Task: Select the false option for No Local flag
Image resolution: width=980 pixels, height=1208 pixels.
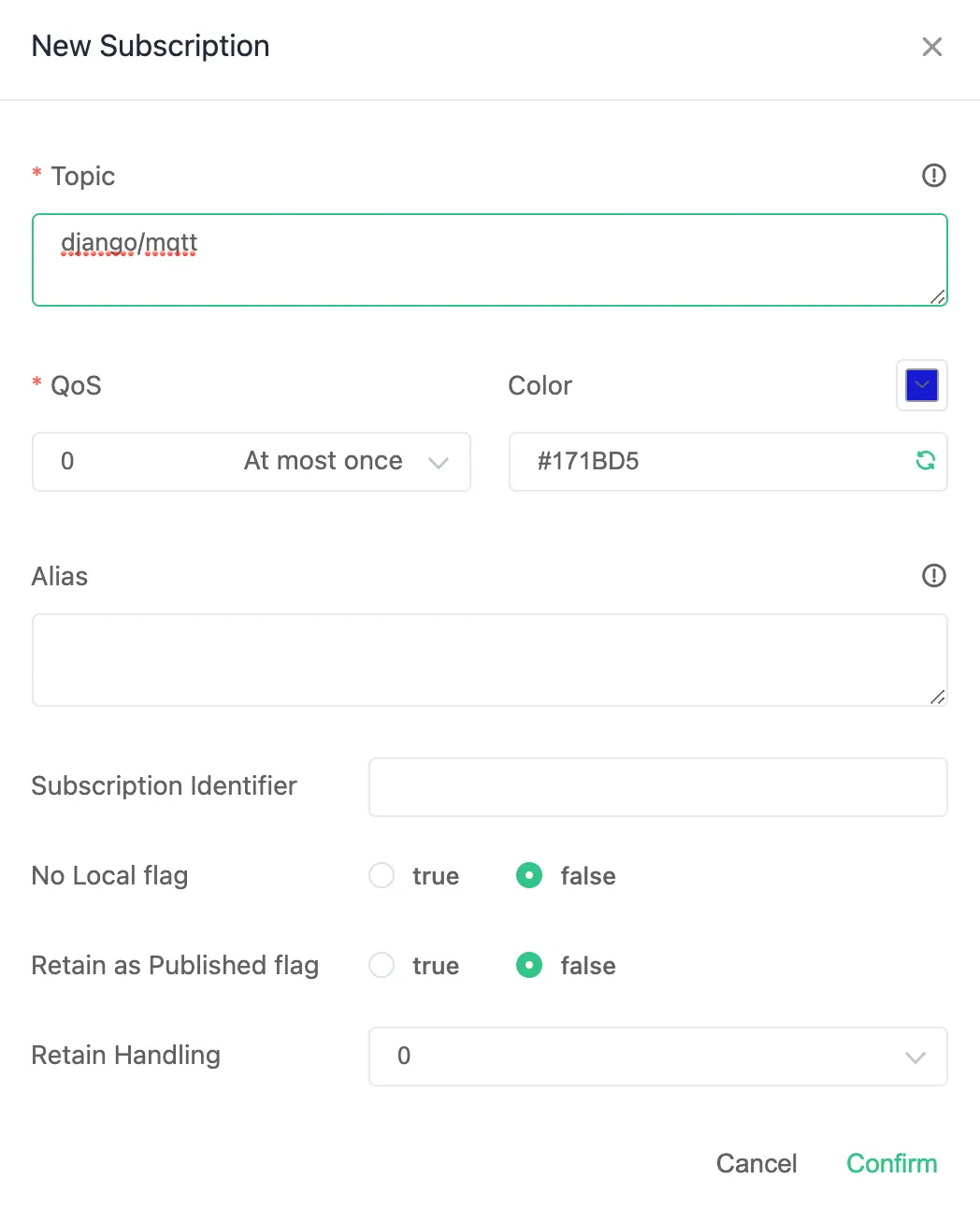Action: [x=529, y=876]
